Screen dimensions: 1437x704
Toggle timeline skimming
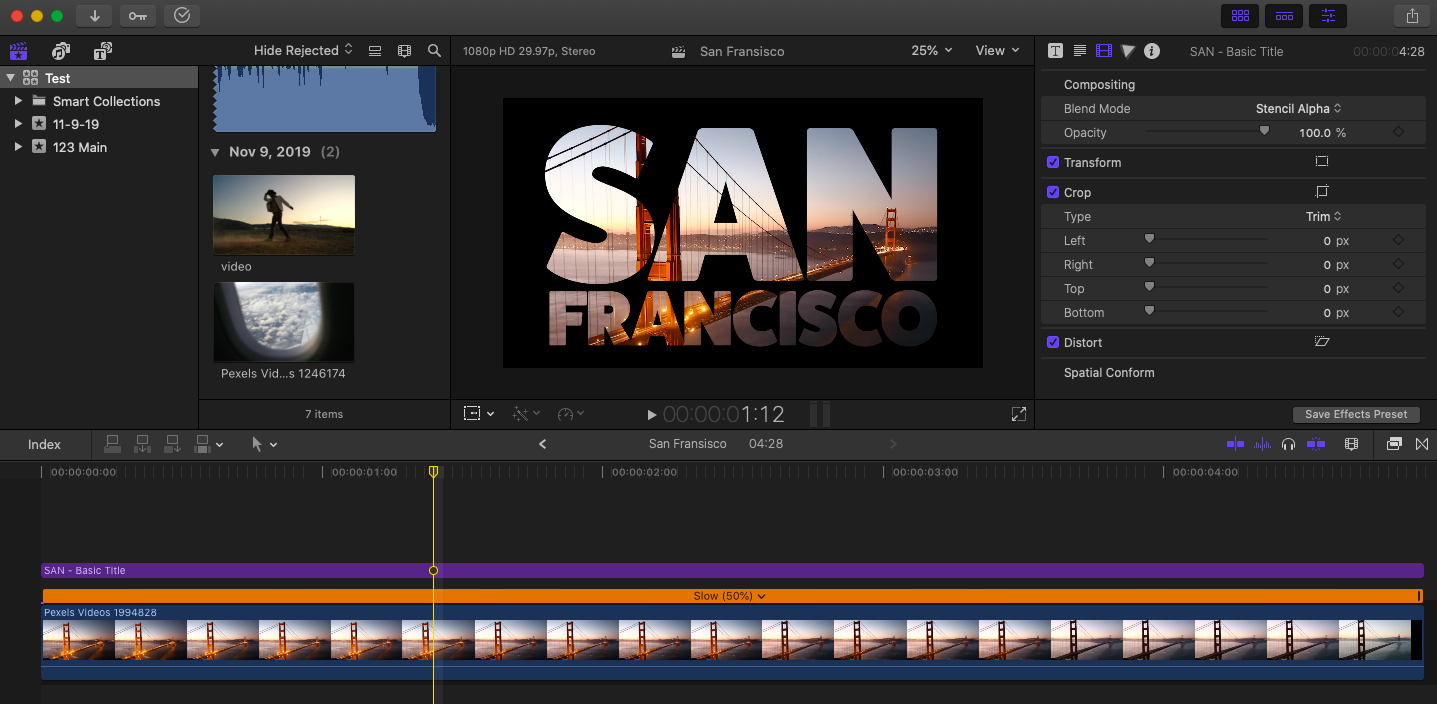pos(1236,444)
